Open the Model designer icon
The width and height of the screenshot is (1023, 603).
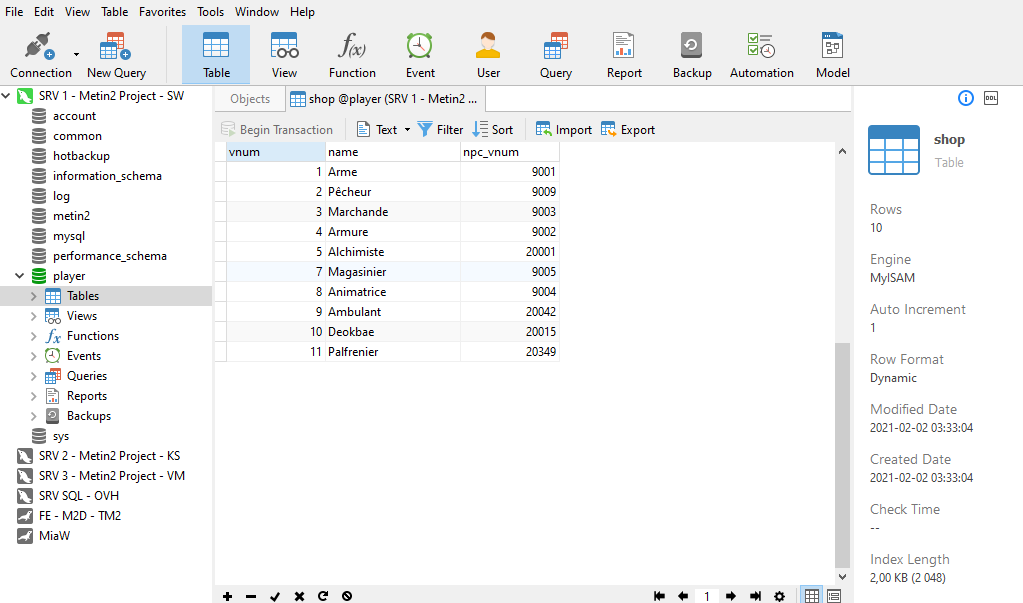[x=832, y=55]
